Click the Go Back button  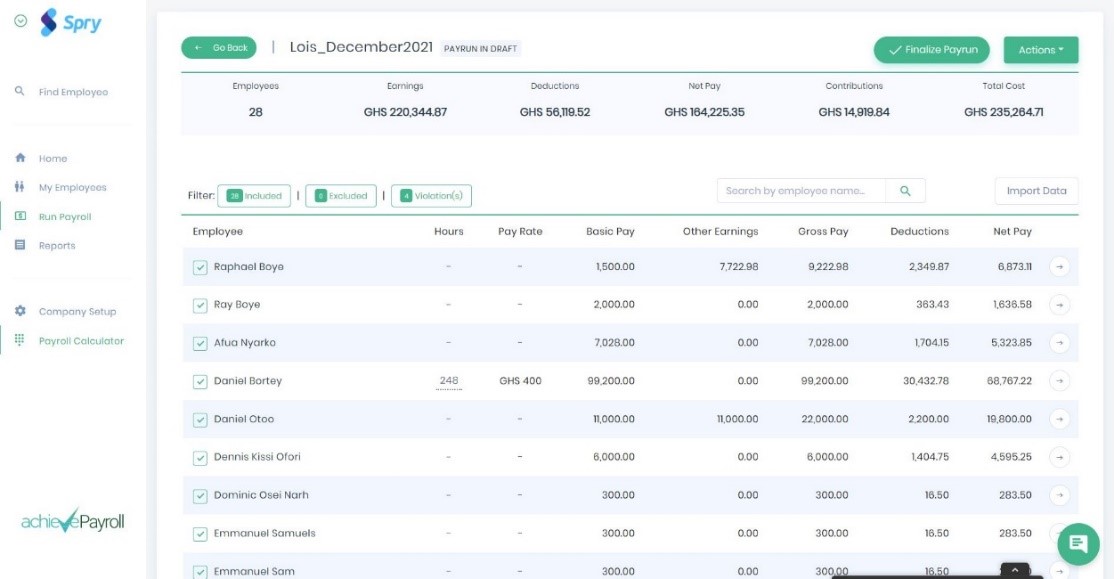pyautogui.click(x=219, y=48)
